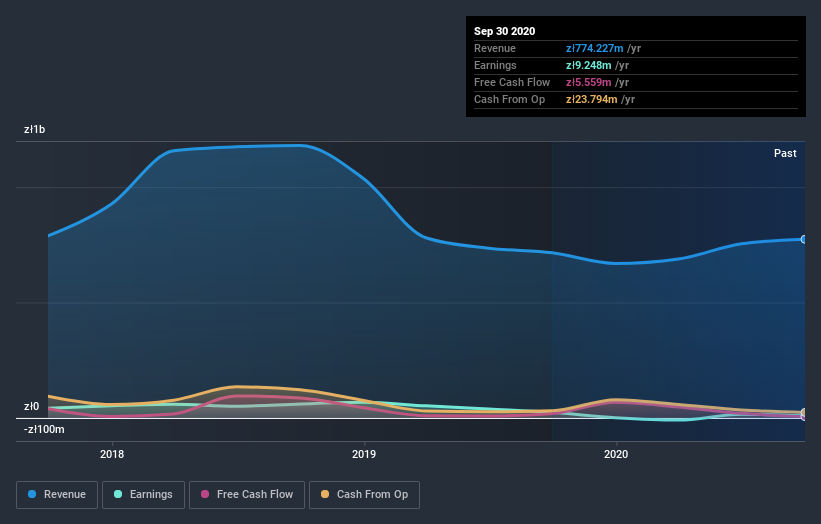
Task: Click the blue Revenue legend dot
Action: click(x=32, y=494)
